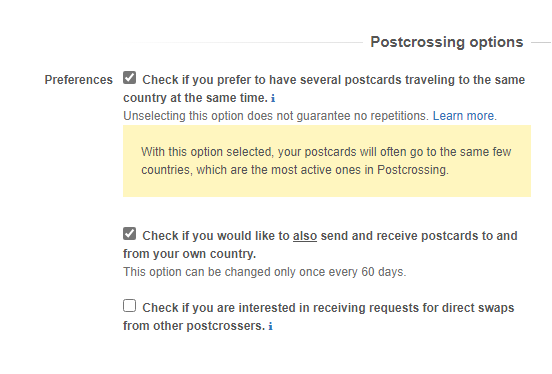Uncheck the own country postcards checkbox

coord(130,233)
